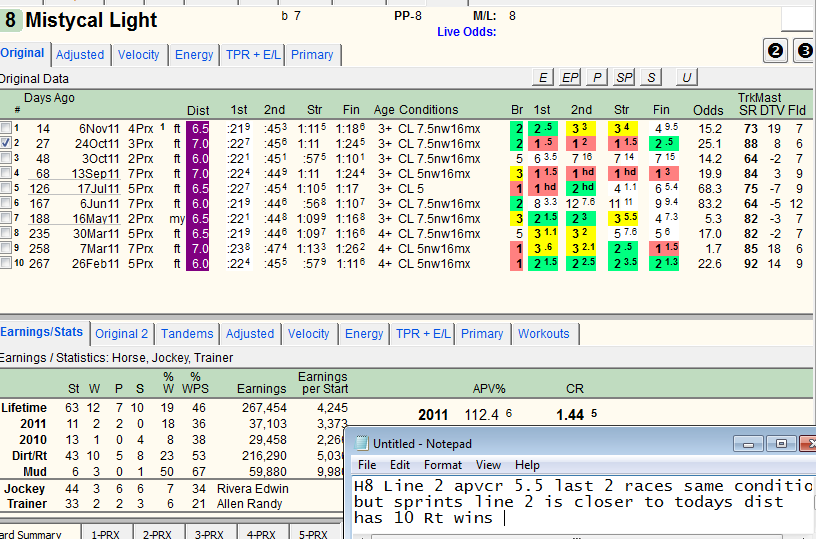Switch to the Original 2 tab
816x539 pixels.
click(122, 334)
